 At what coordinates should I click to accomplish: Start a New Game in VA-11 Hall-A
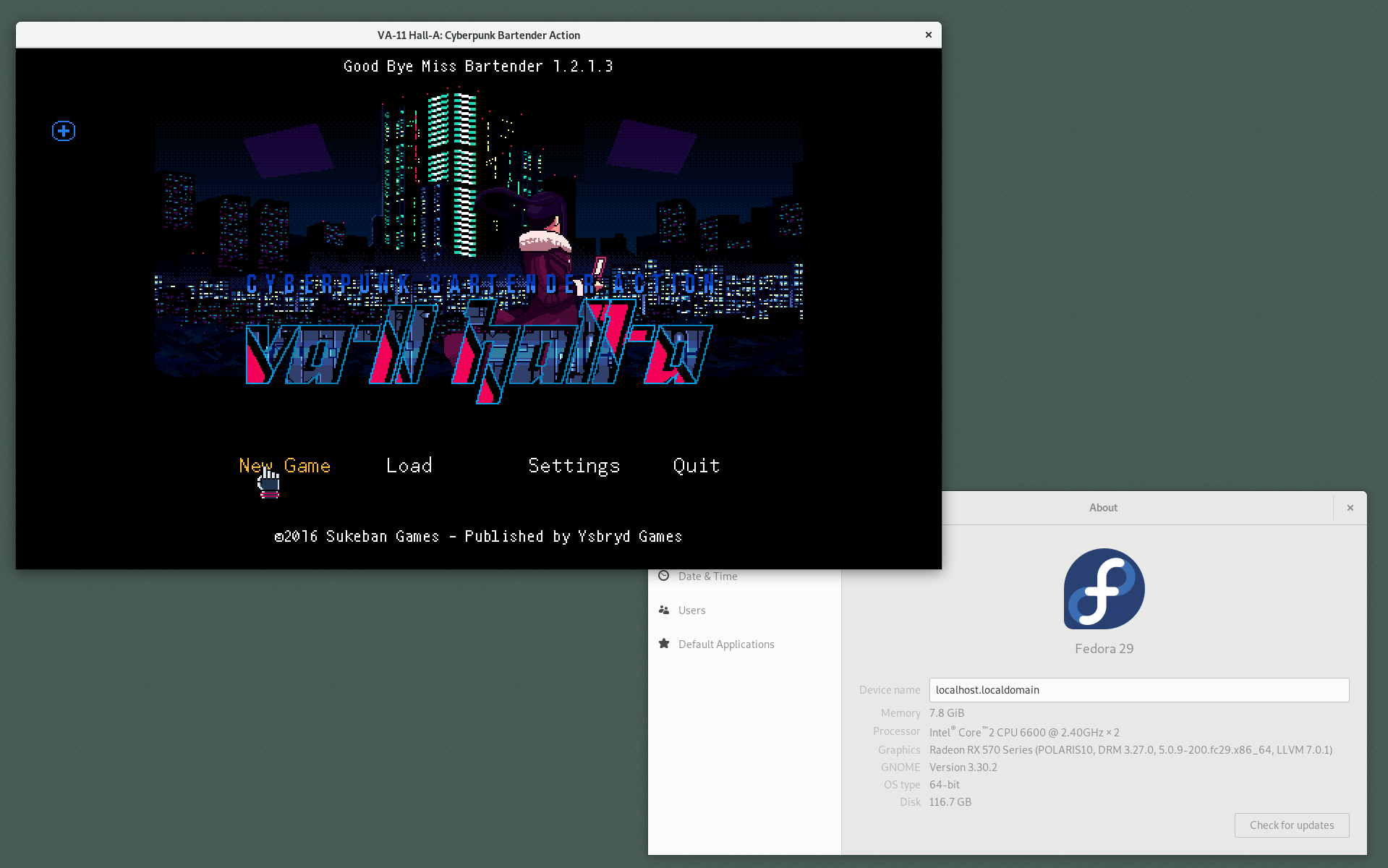[284, 466]
